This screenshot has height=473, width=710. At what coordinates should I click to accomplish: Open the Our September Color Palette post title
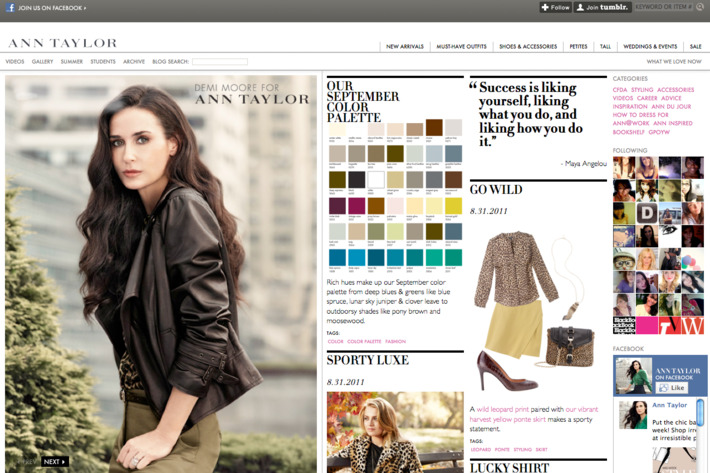363,102
